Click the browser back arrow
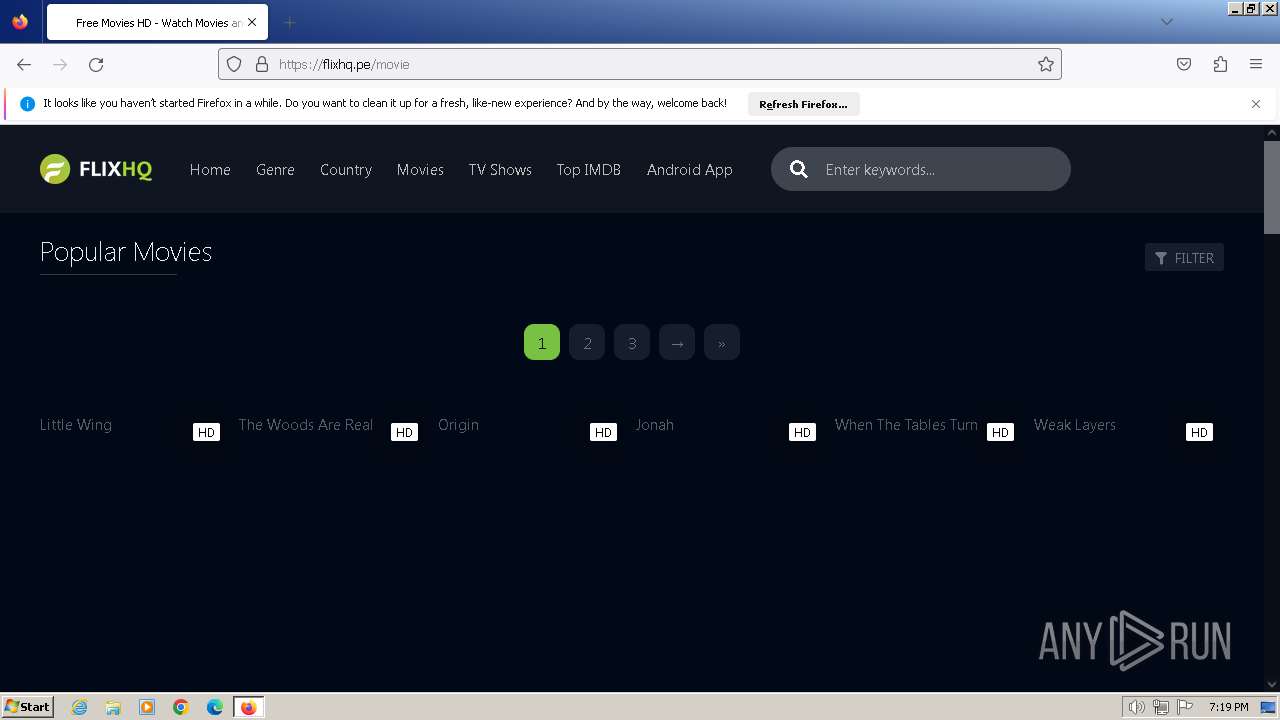The width and height of the screenshot is (1280, 720). (x=24, y=64)
